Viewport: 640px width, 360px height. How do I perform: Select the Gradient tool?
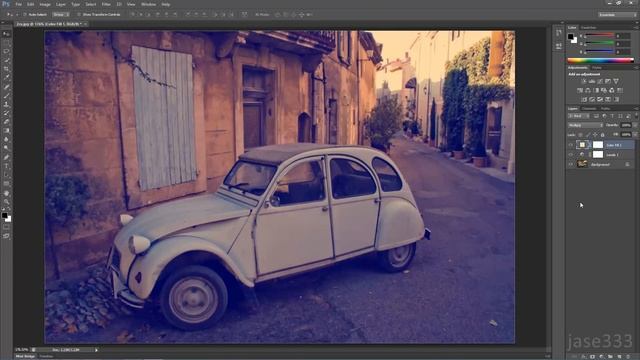[x=6, y=131]
